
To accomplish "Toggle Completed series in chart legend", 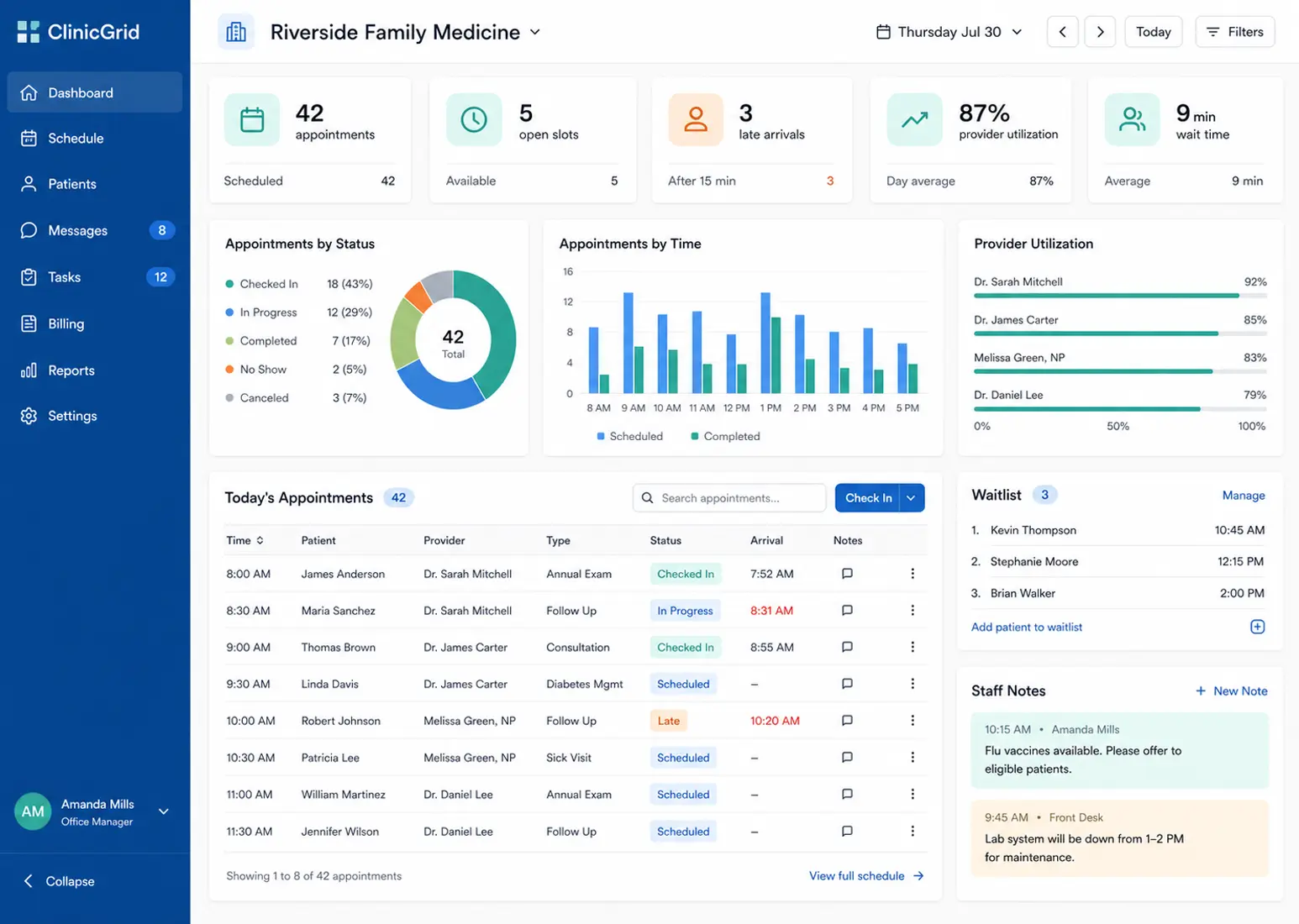I will click(x=725, y=436).
